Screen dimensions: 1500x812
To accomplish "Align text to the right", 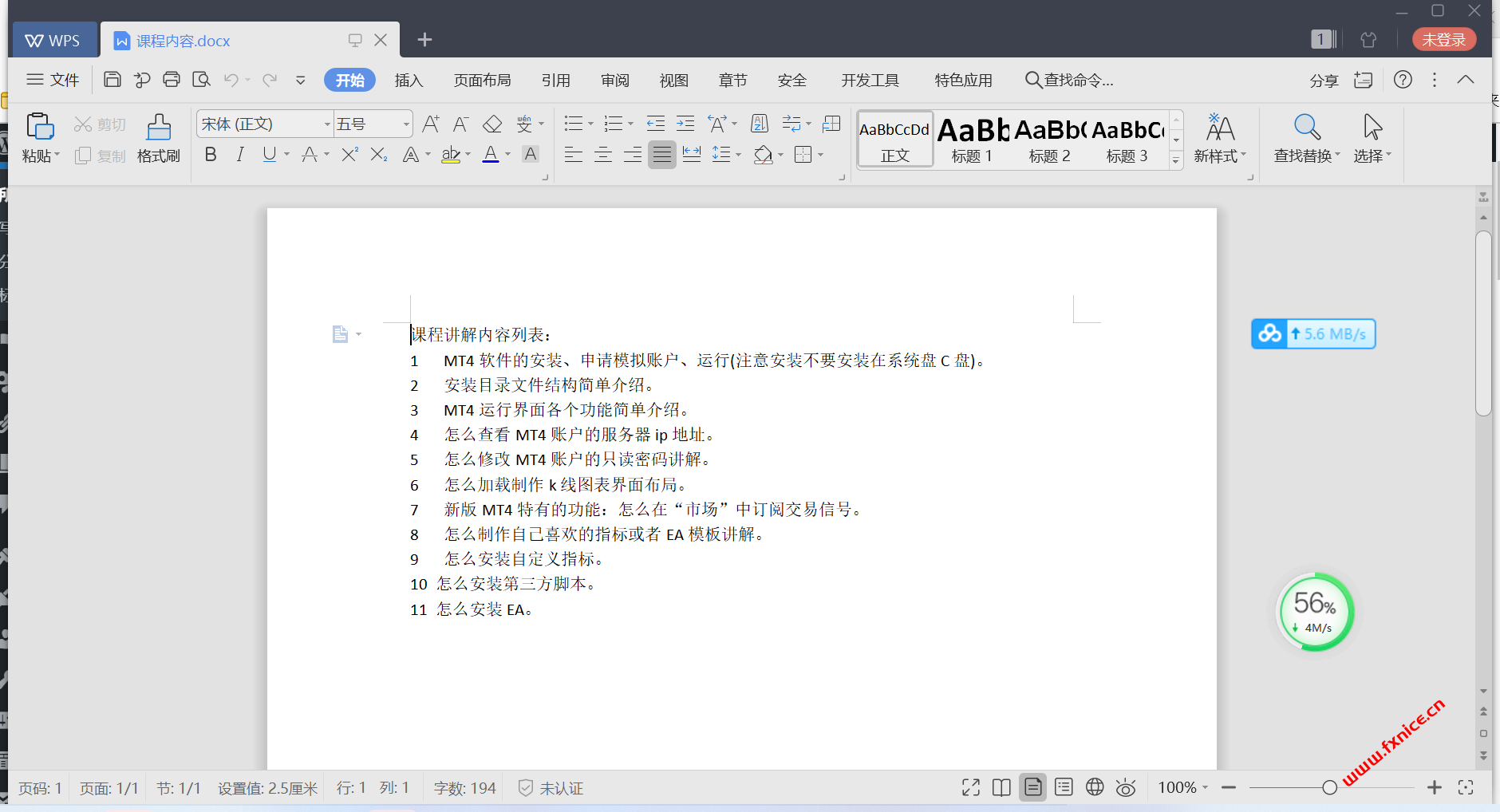I will pos(633,155).
